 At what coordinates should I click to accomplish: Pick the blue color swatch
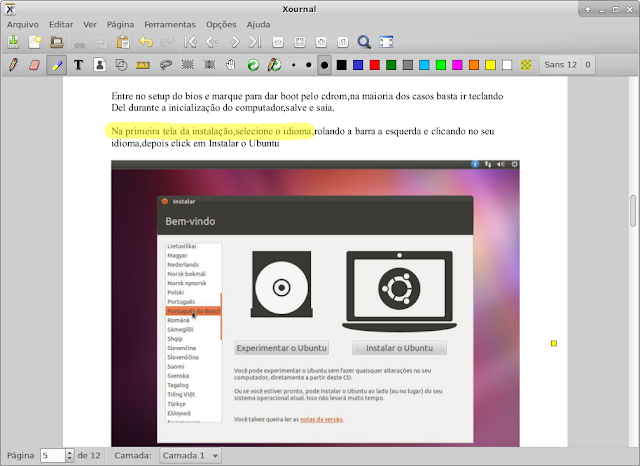(358, 65)
